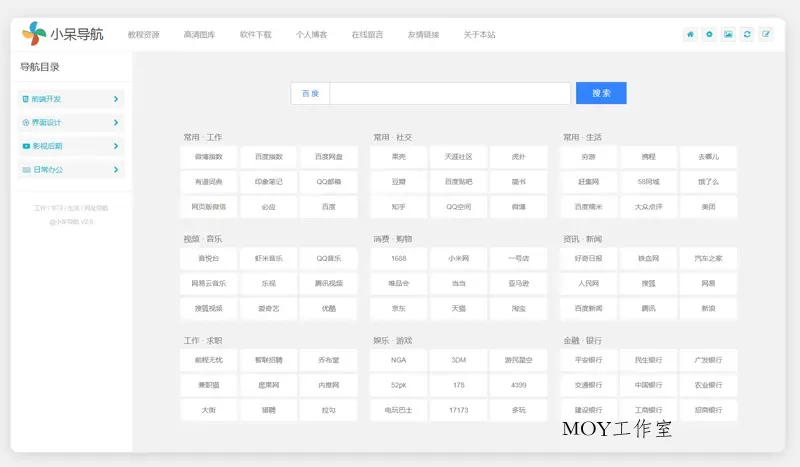
Task: Select 个人博客 in the top navigation
Action: (x=311, y=35)
